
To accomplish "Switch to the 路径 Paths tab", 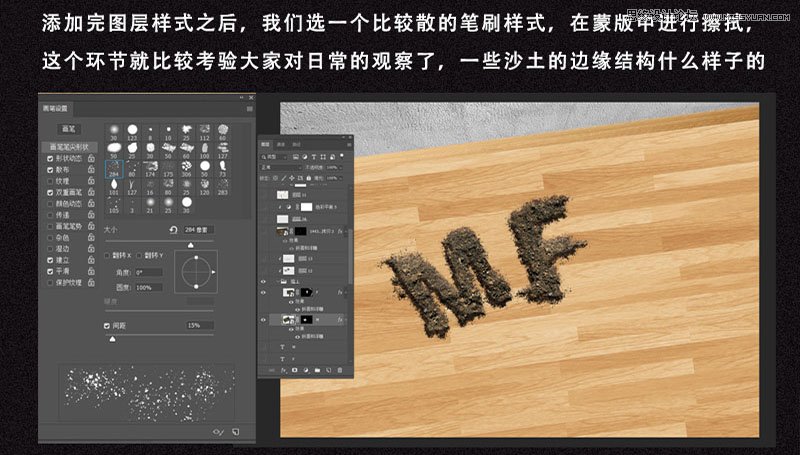I will coord(296,144).
